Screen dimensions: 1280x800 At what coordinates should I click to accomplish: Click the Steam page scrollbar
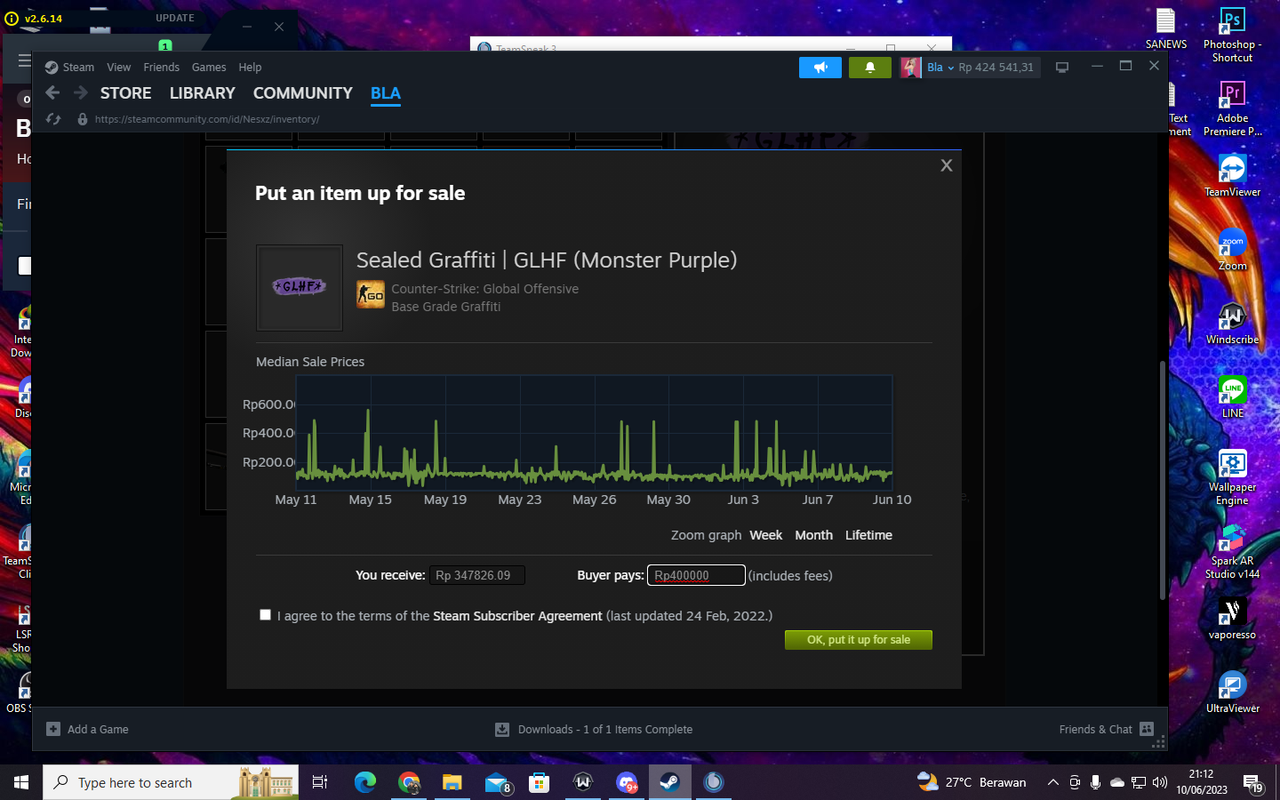1162,480
